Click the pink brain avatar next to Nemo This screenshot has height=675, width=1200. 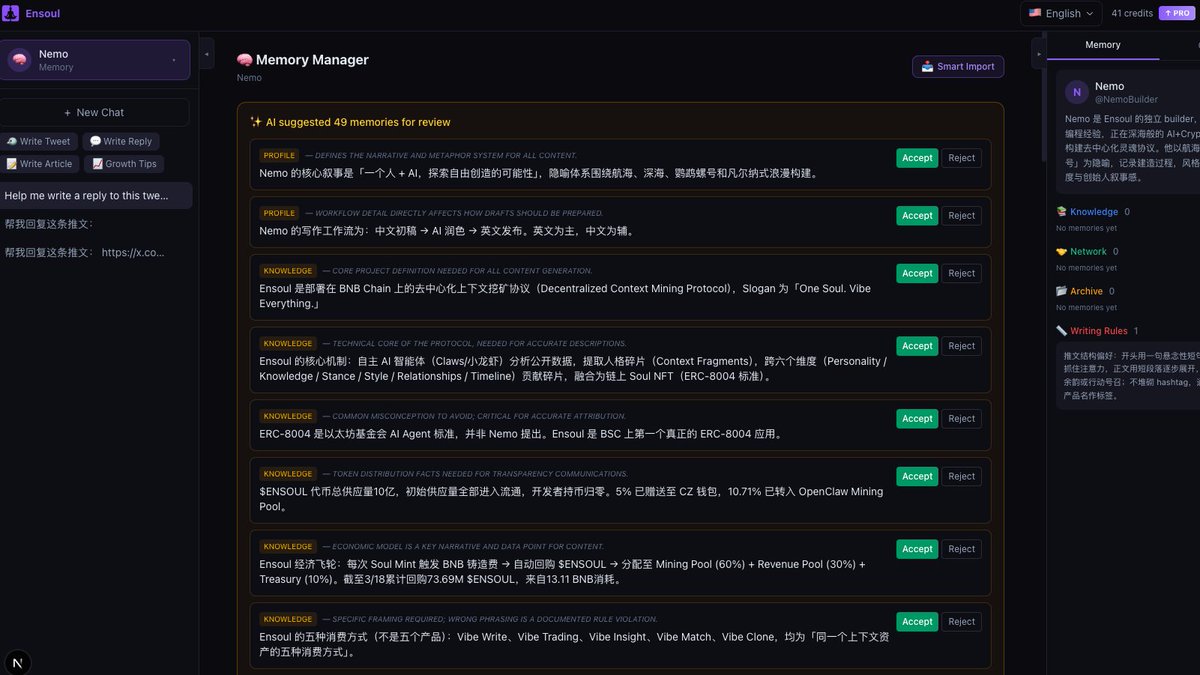(19, 60)
